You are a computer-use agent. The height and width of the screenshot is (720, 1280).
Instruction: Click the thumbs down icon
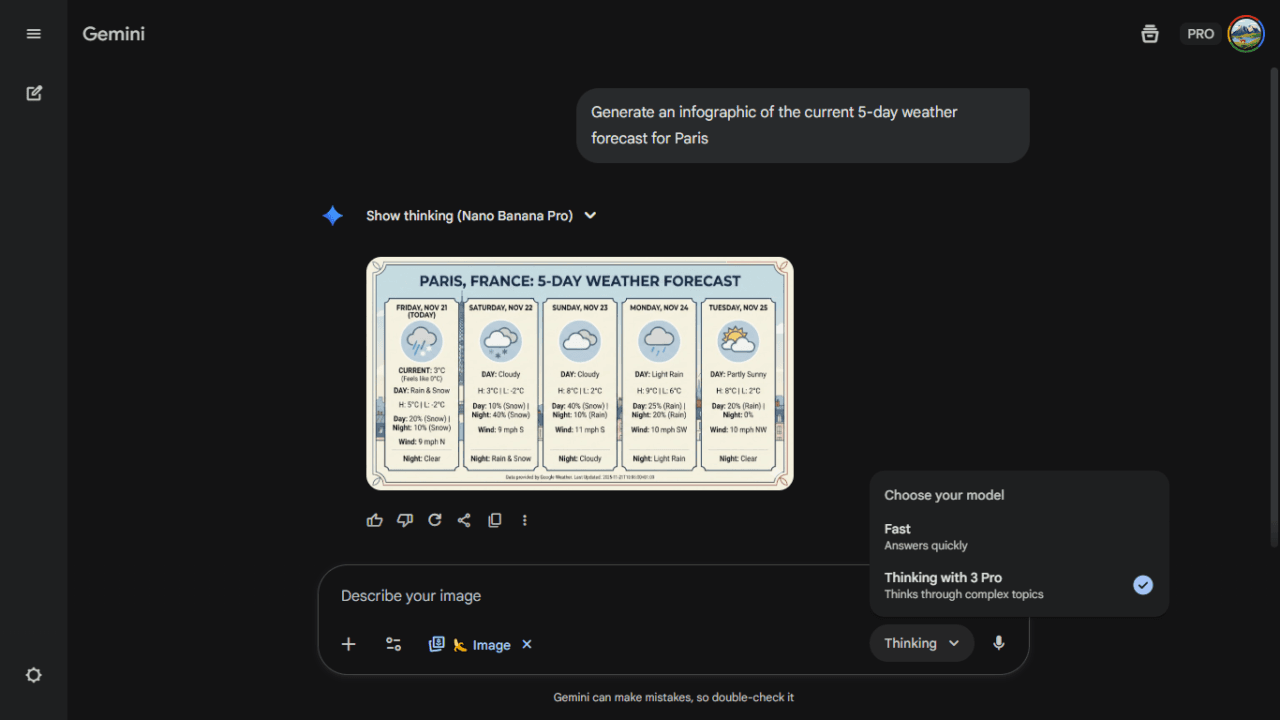pos(405,520)
